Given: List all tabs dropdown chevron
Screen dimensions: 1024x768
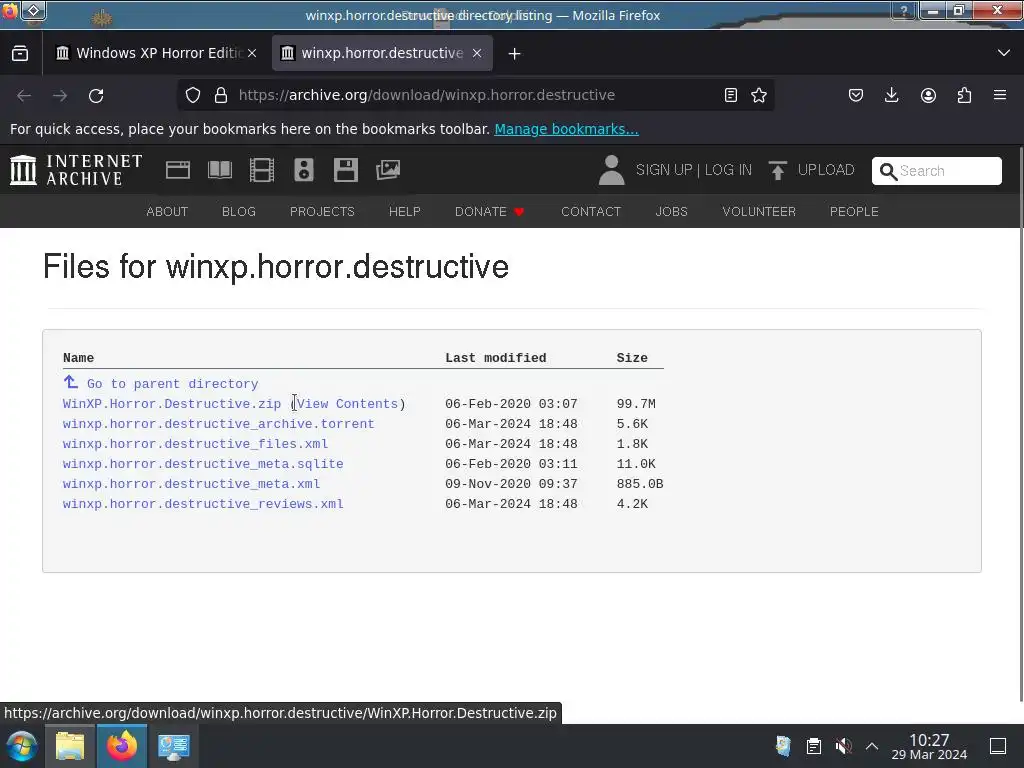Looking at the screenshot, I should point(1004,53).
